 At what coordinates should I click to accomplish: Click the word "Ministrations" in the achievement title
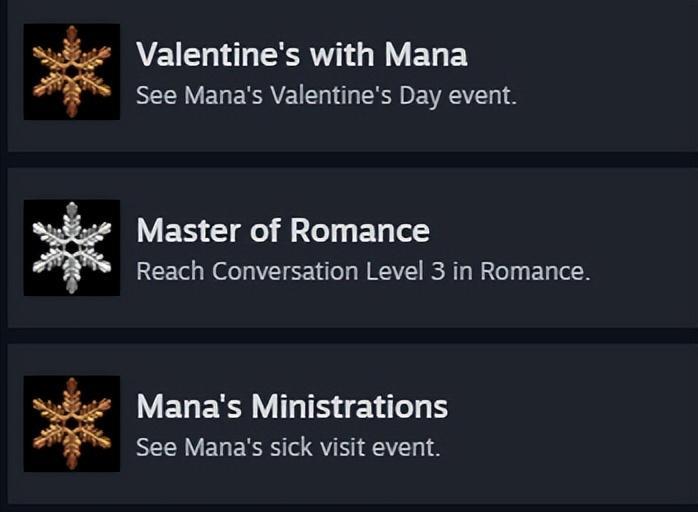(349, 407)
